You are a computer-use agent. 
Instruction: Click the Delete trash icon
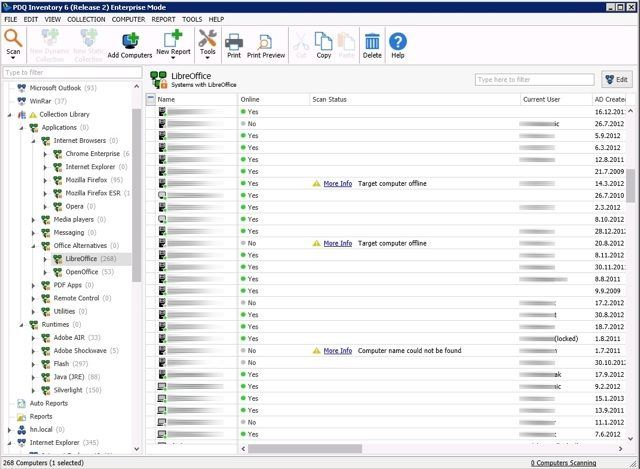coord(372,41)
